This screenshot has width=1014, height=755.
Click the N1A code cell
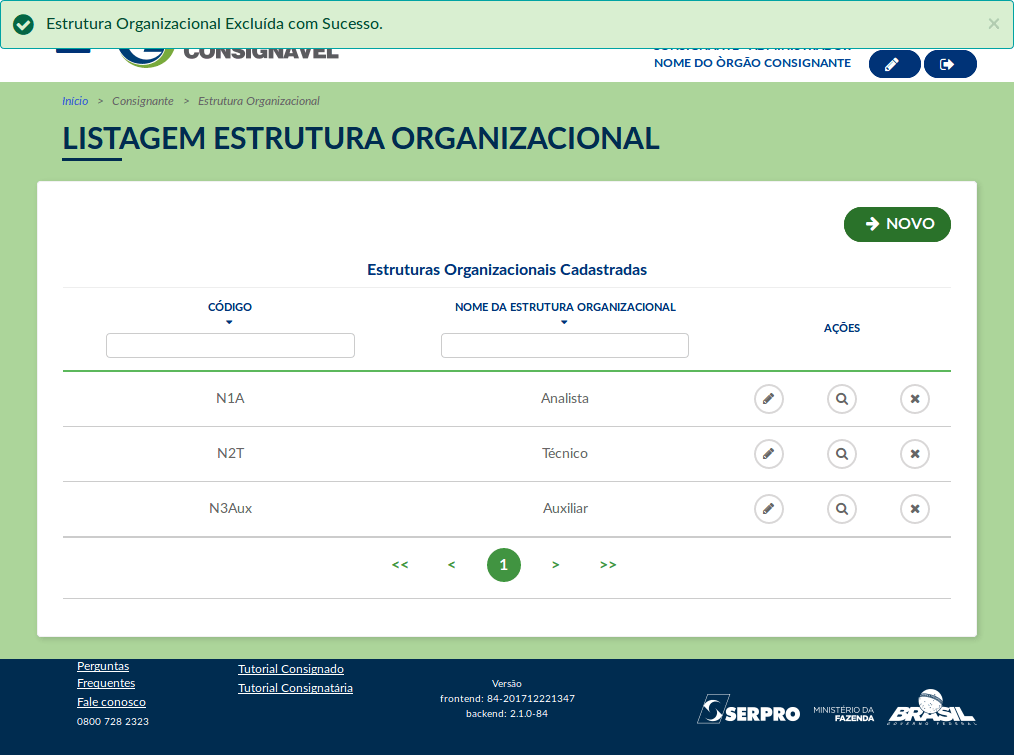click(230, 399)
